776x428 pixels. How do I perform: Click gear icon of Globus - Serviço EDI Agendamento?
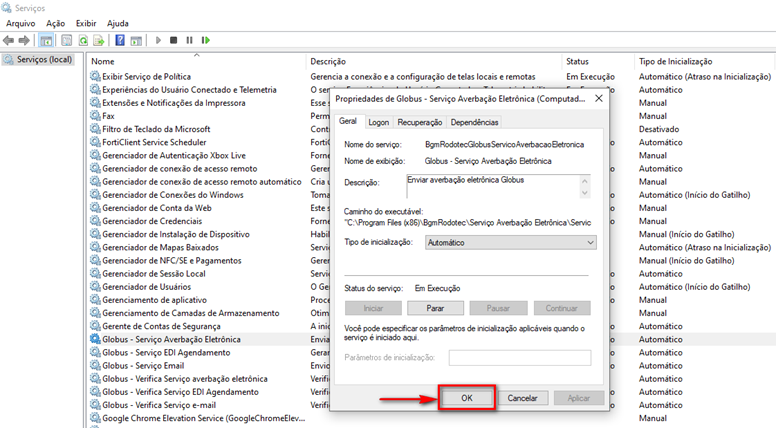[95, 352]
